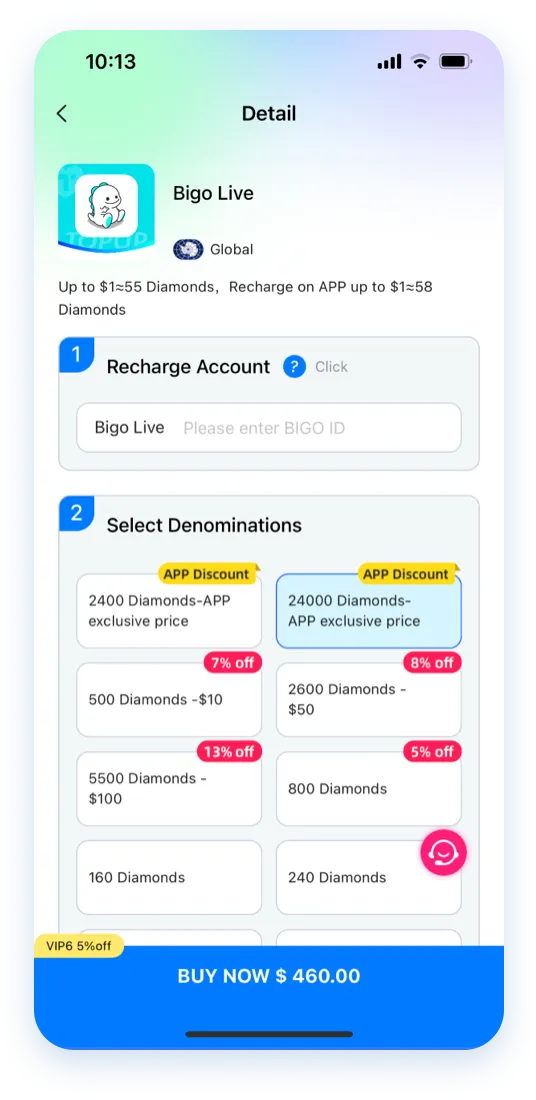Screen dimensions: 536x1100
Task: Tap the Global region globe icon
Action: pos(188,249)
